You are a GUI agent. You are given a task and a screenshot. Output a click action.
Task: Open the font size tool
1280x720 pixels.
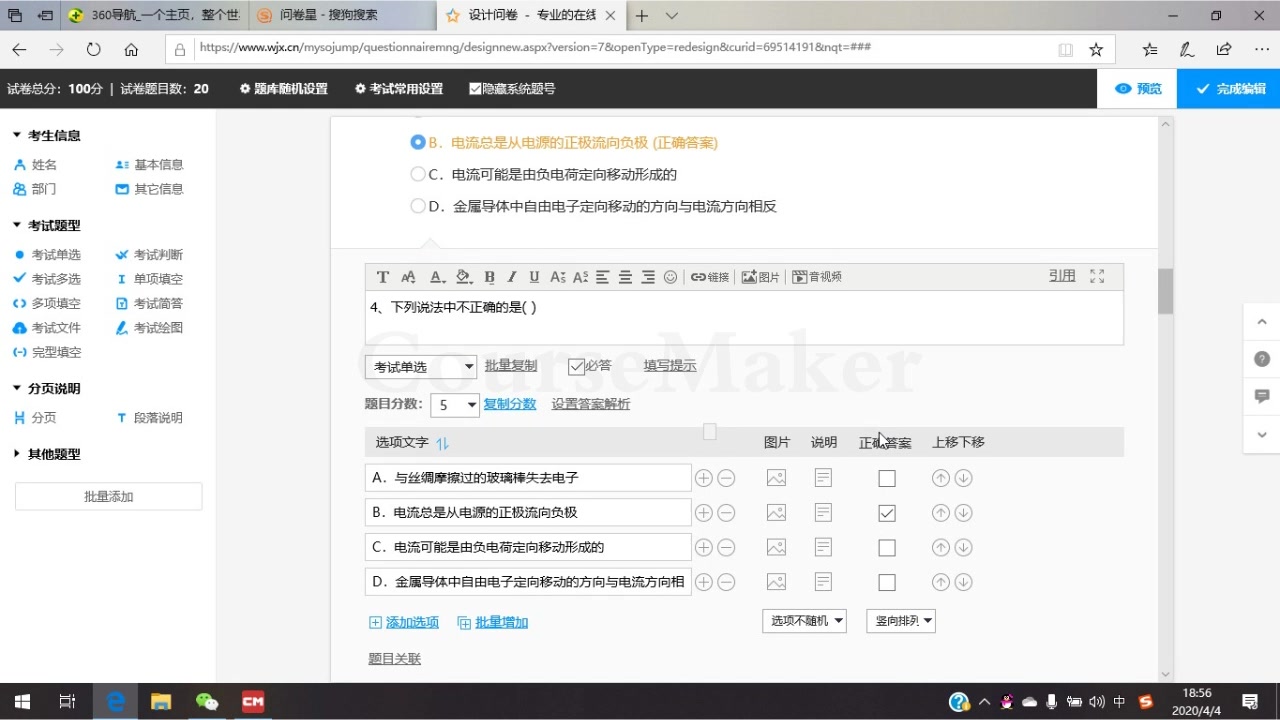click(x=408, y=277)
